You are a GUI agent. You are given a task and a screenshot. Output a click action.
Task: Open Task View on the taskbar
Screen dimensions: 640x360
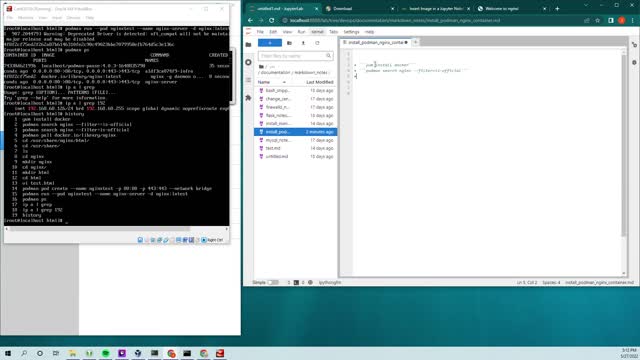(x=56, y=353)
